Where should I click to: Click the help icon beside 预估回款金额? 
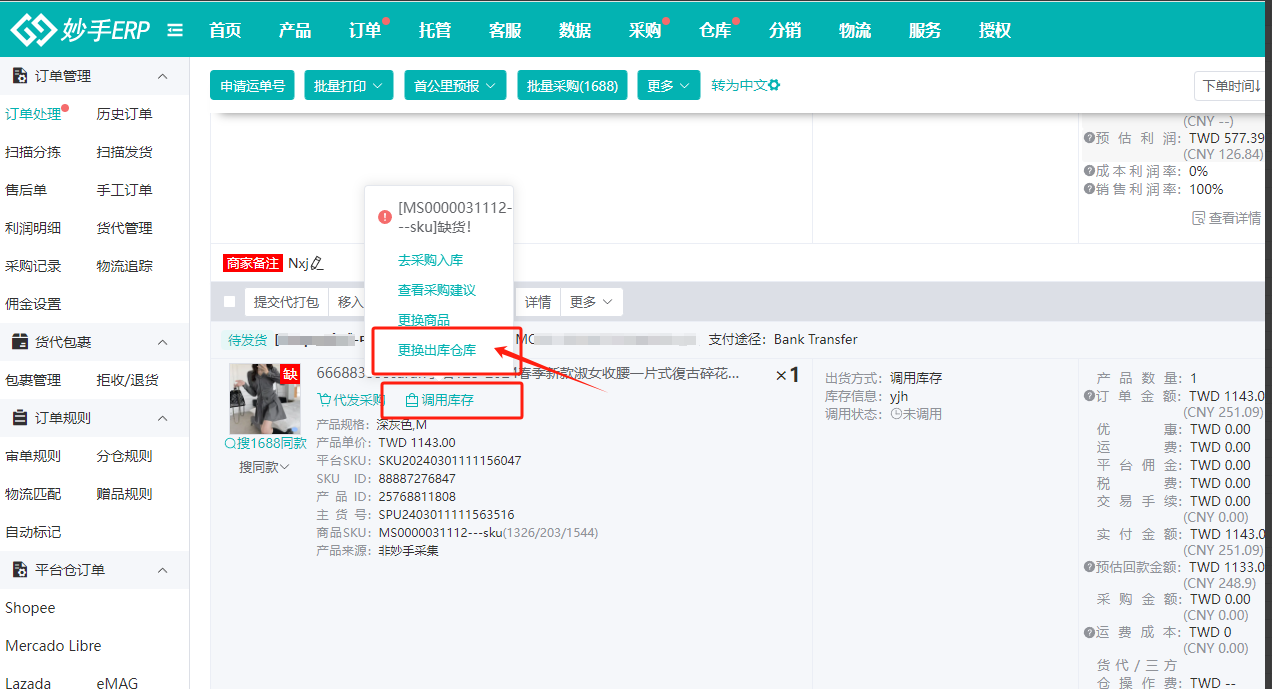point(1089,567)
